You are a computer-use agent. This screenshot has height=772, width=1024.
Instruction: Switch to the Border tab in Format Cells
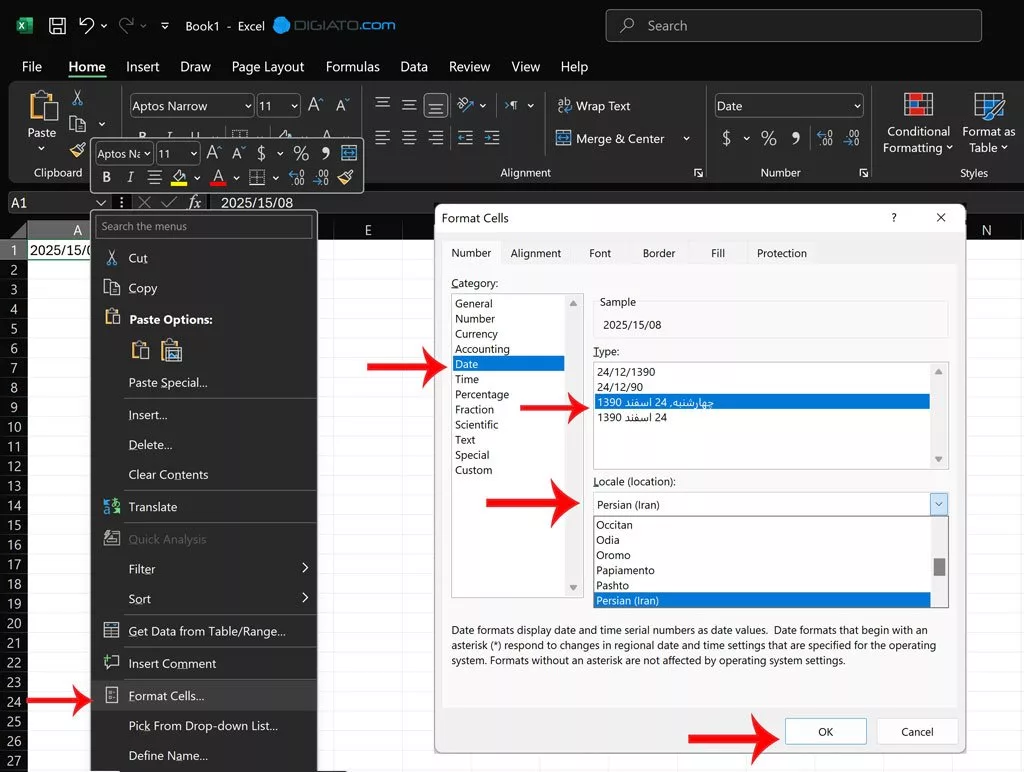coord(658,253)
